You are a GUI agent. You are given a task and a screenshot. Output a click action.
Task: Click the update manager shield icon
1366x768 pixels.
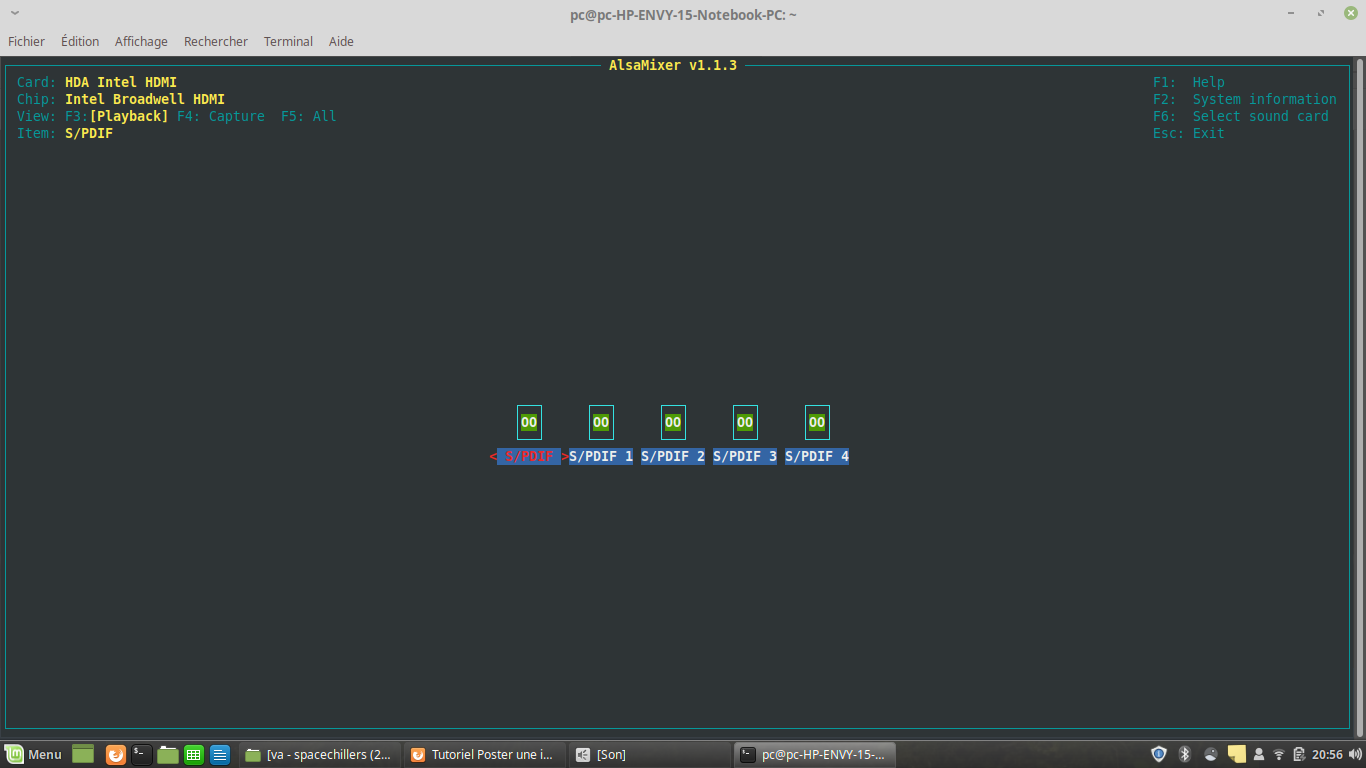(x=1159, y=754)
